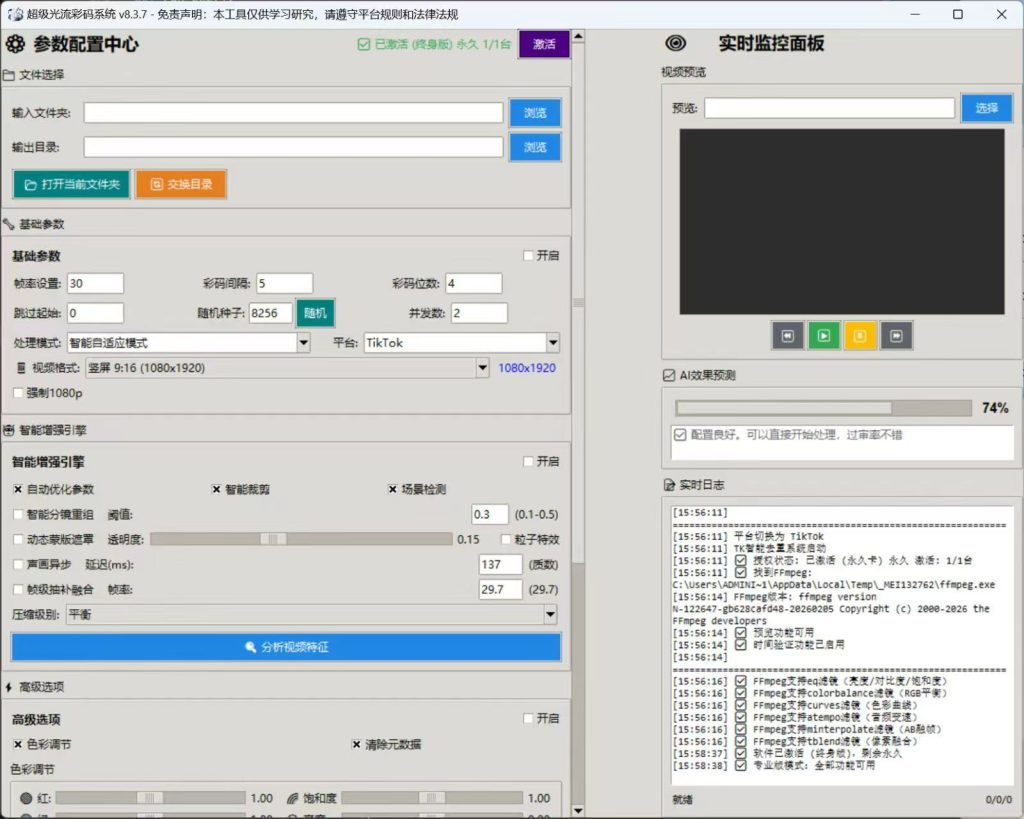Adjust 红 color slider handle
Screen dimensions: 1024x819
coord(150,798)
